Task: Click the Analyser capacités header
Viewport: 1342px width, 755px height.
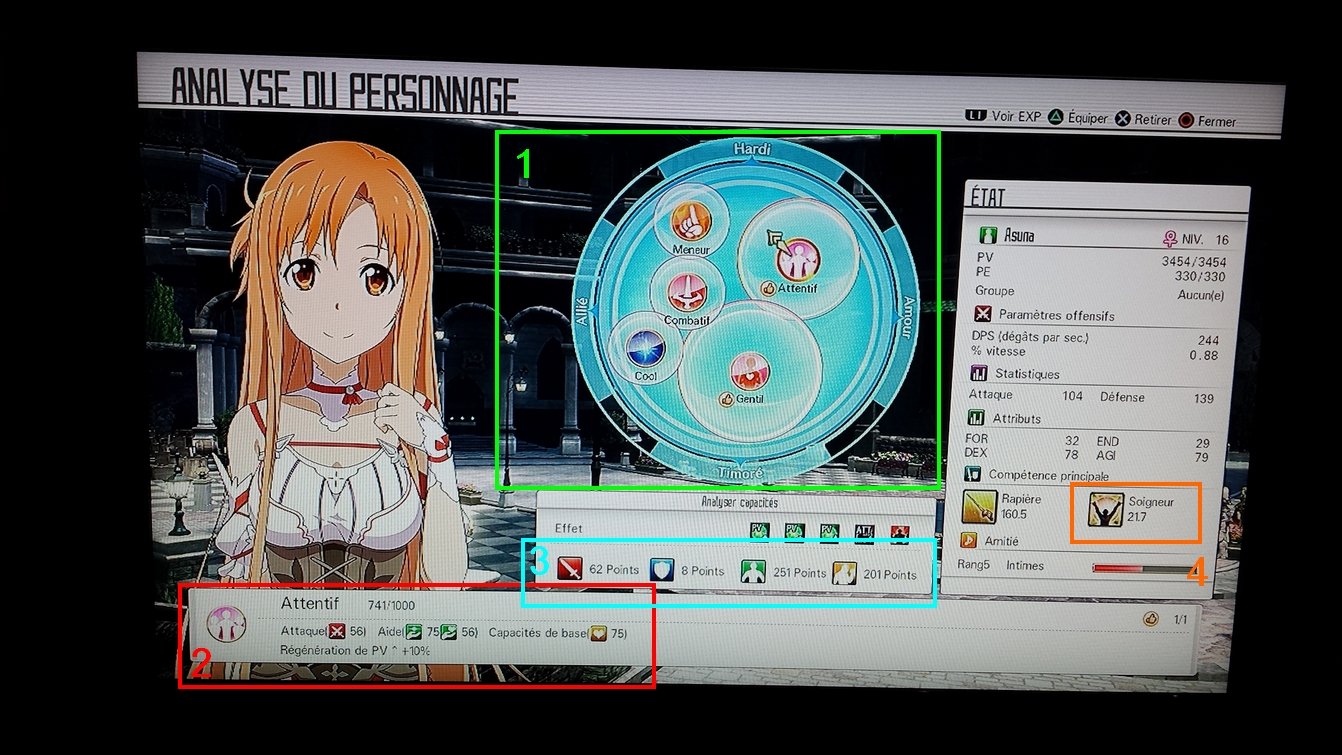Action: point(739,503)
